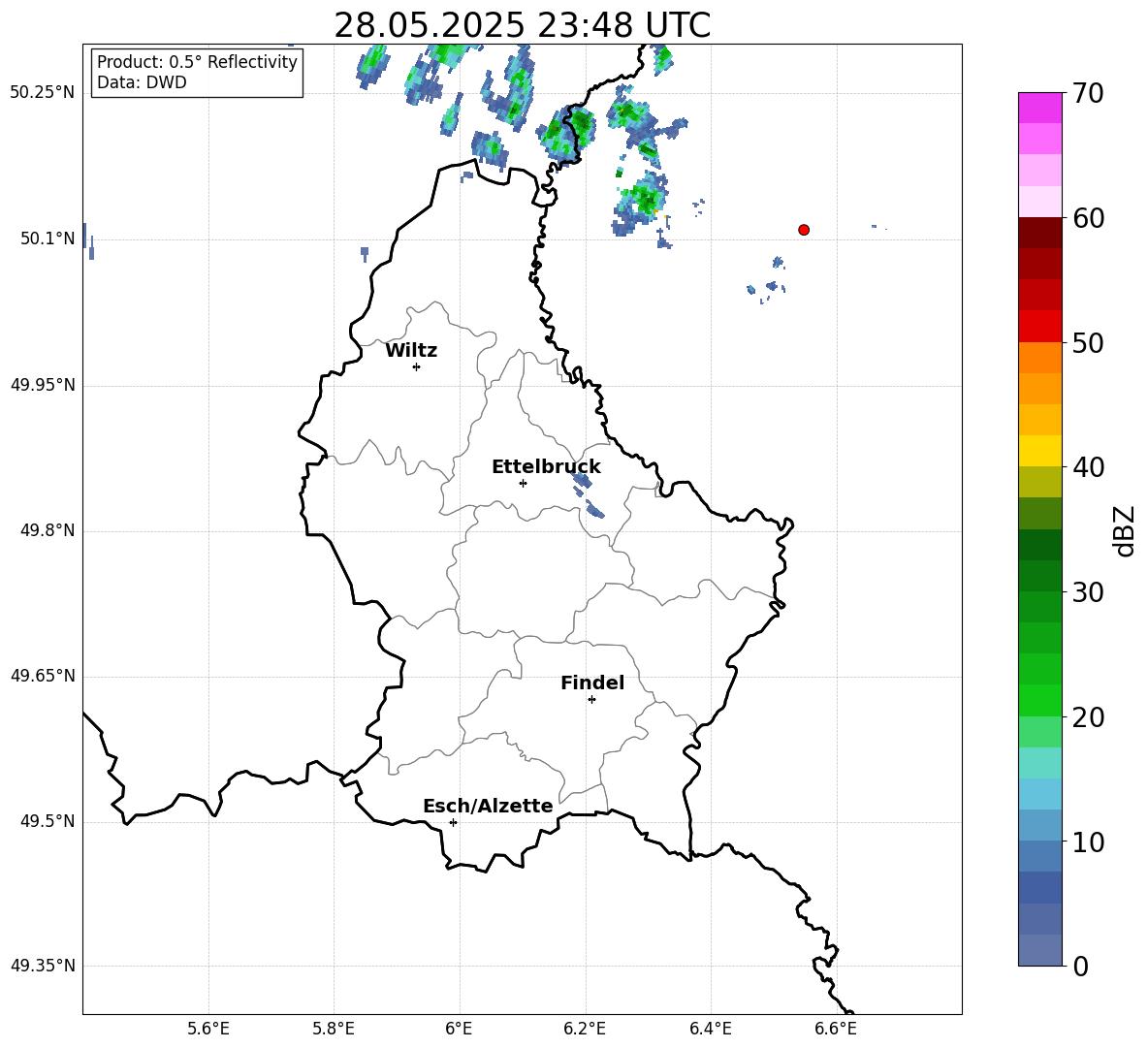Image resolution: width=1148 pixels, height=1048 pixels.
Task: Click the 60 tick label on colorbar
Action: click(x=1088, y=217)
